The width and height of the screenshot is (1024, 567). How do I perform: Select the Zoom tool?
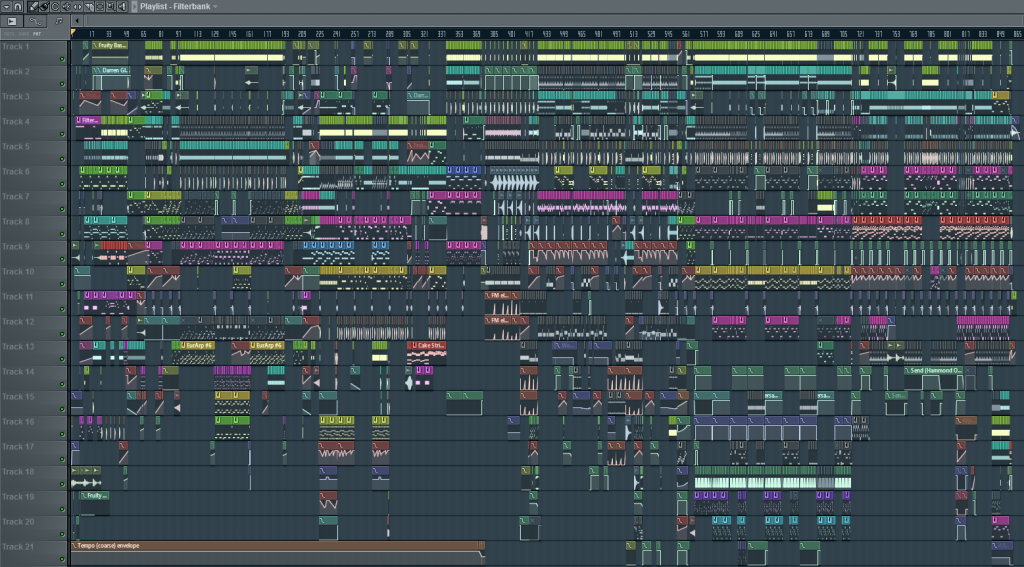tap(111, 7)
